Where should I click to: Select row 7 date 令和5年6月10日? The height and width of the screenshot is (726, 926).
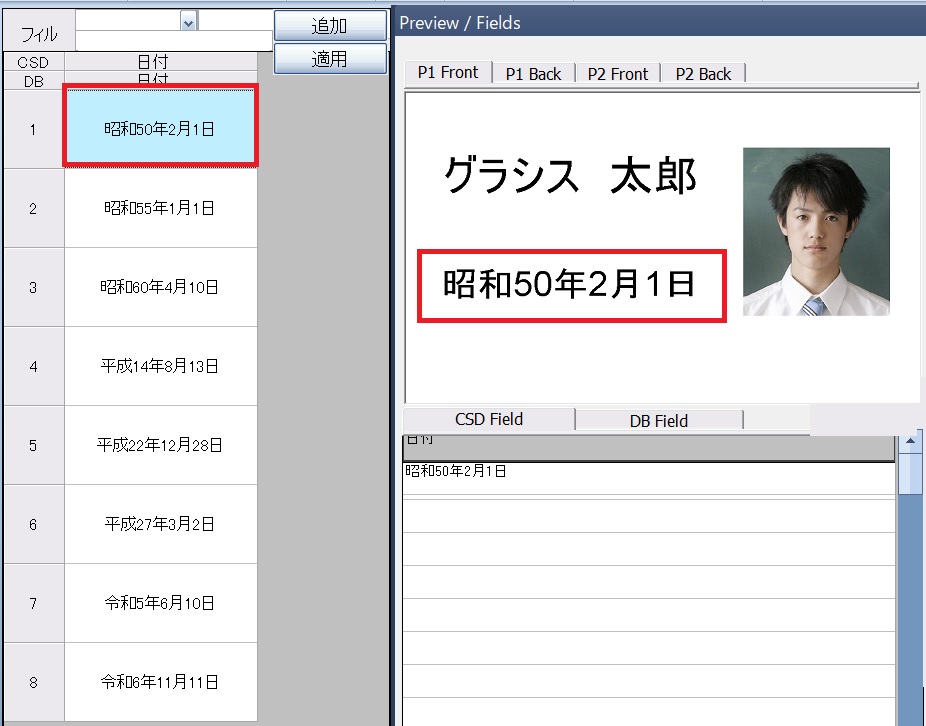(160, 604)
